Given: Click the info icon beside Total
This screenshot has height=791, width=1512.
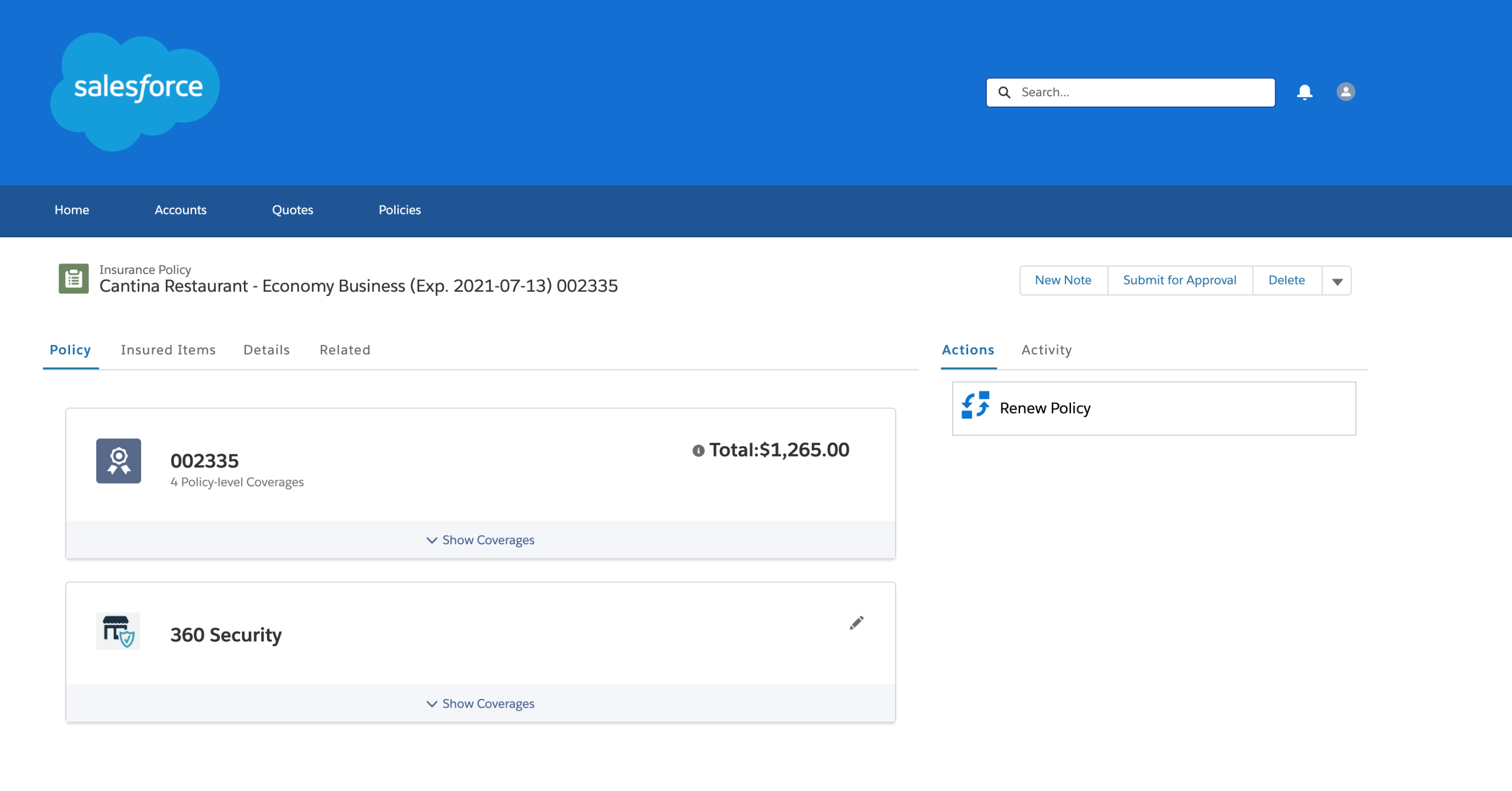Looking at the screenshot, I should tap(698, 450).
